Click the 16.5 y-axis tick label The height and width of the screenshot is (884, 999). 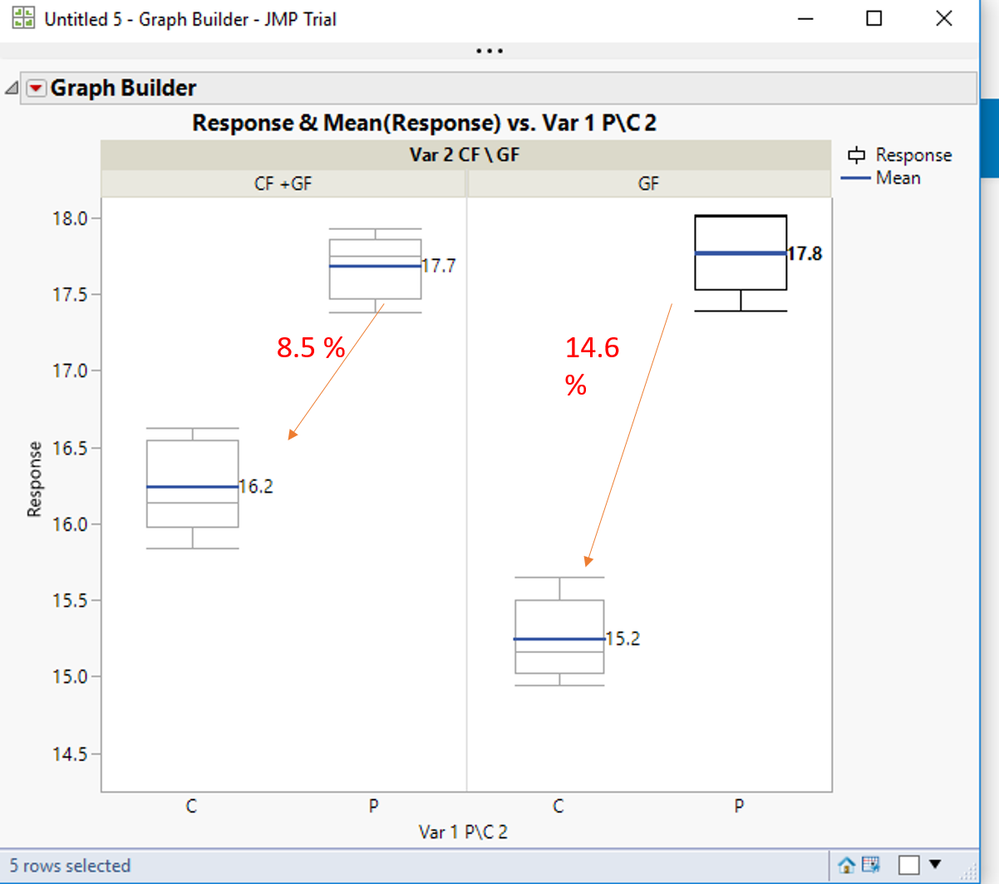[69, 448]
